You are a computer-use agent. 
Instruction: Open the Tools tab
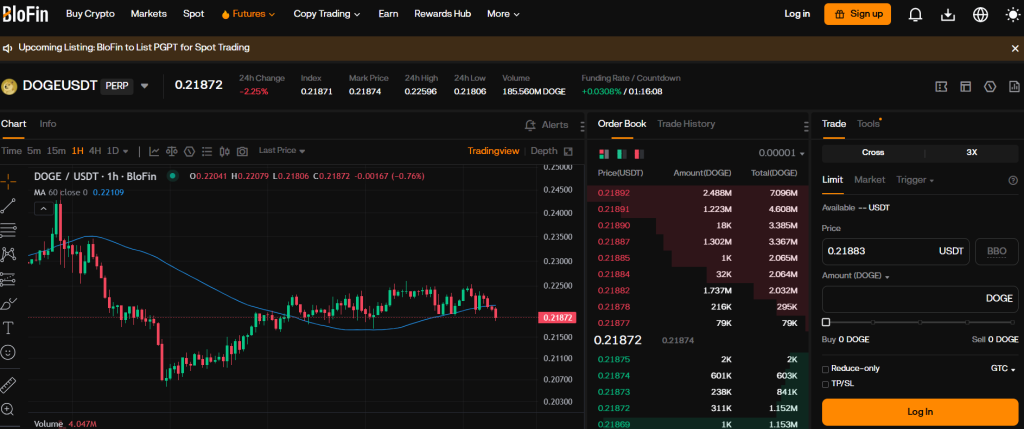point(868,124)
